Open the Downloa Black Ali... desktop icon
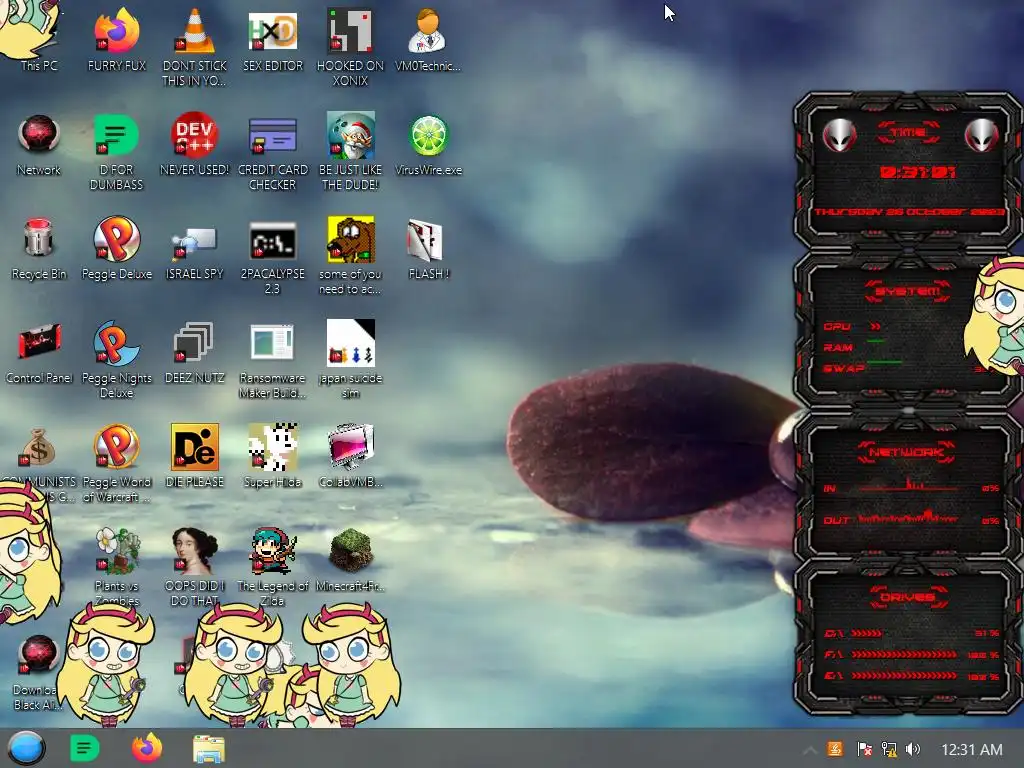Viewport: 1024px width, 768px height. click(37, 673)
